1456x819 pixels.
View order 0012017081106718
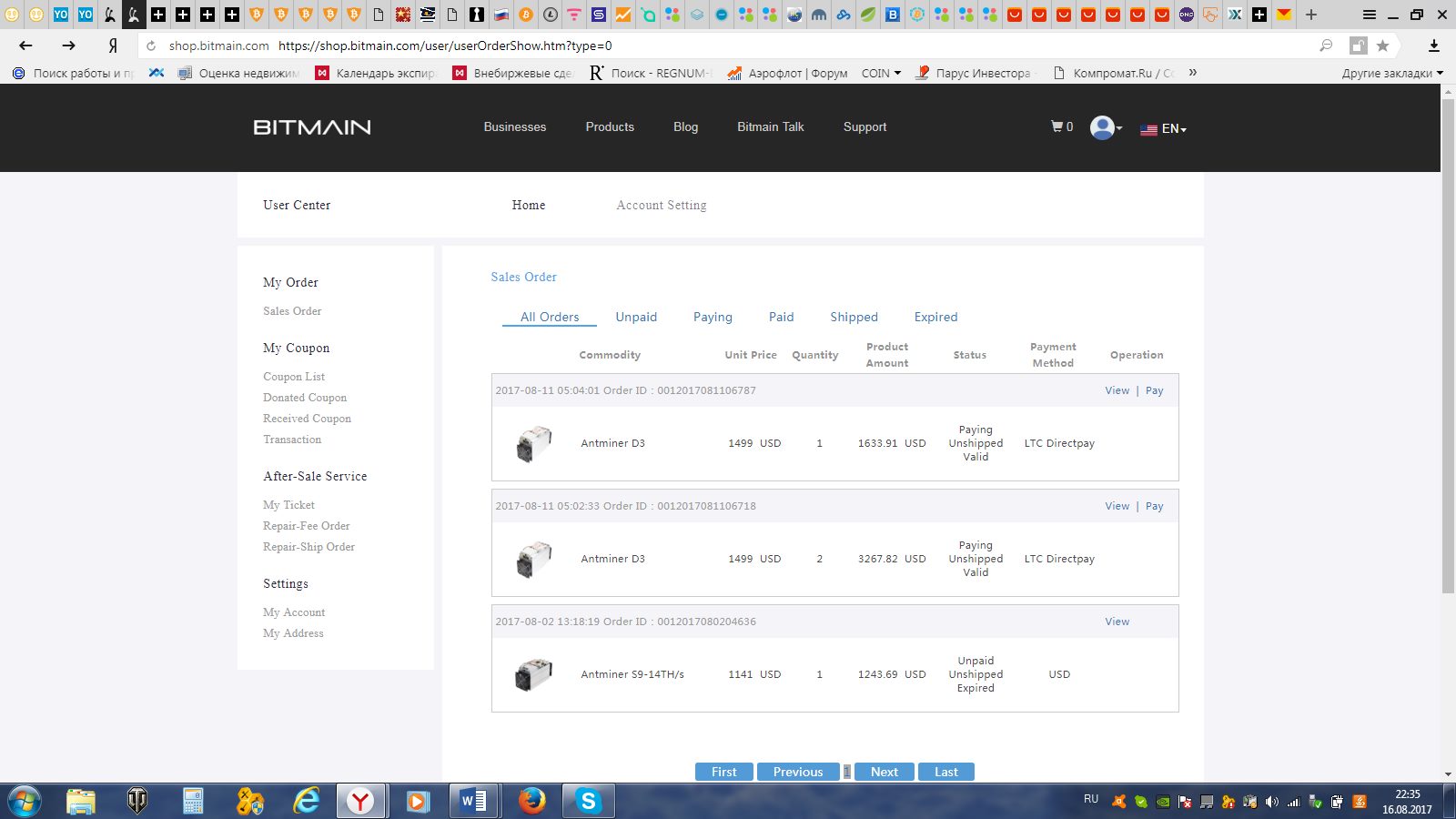point(1117,506)
